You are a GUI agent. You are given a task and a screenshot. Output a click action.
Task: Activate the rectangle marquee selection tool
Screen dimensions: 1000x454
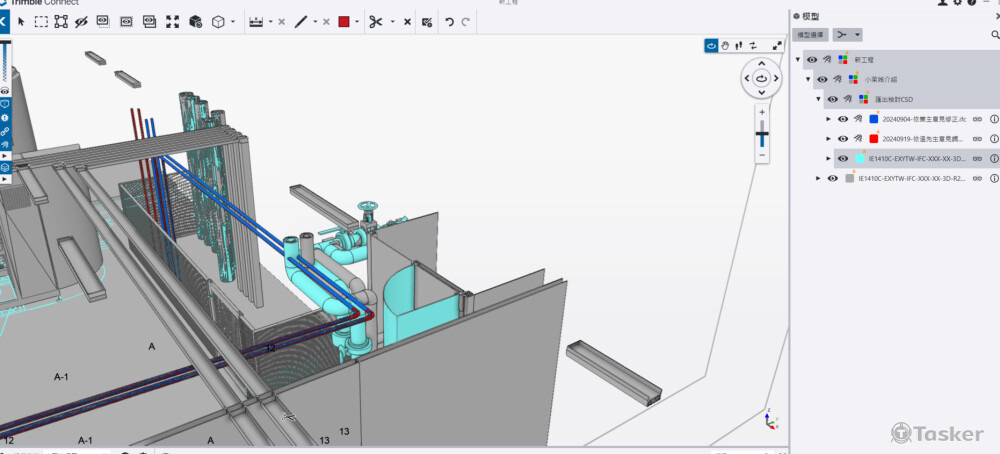point(41,21)
